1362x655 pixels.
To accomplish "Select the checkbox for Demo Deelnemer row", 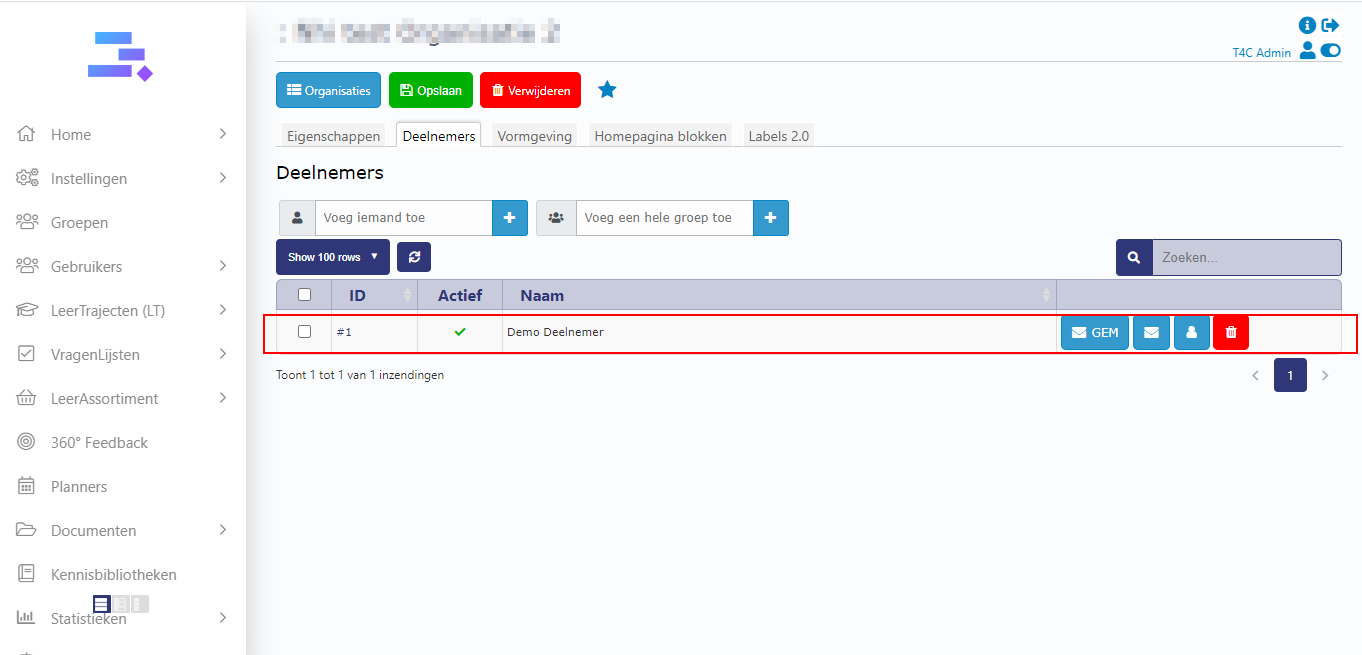I will tap(305, 332).
